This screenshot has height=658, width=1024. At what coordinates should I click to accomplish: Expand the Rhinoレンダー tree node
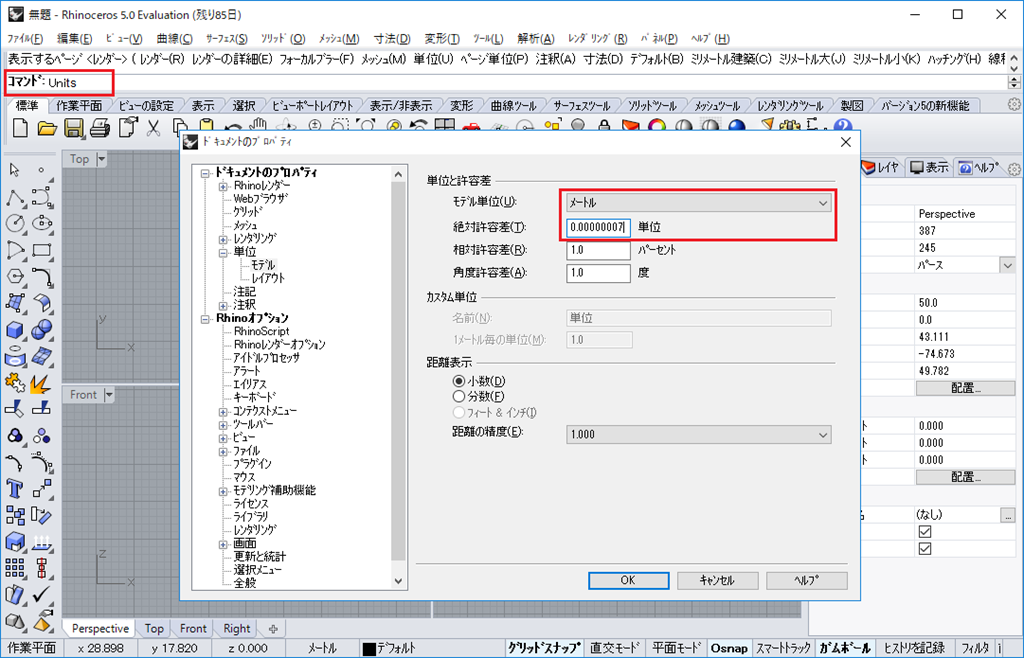(x=223, y=186)
